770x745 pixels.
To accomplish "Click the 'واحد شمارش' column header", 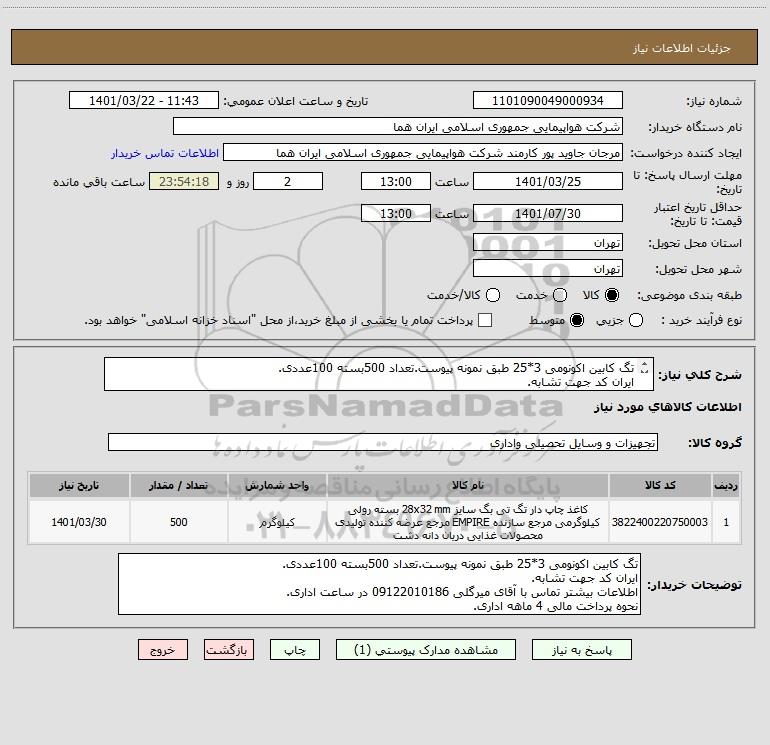I will (x=277, y=486).
